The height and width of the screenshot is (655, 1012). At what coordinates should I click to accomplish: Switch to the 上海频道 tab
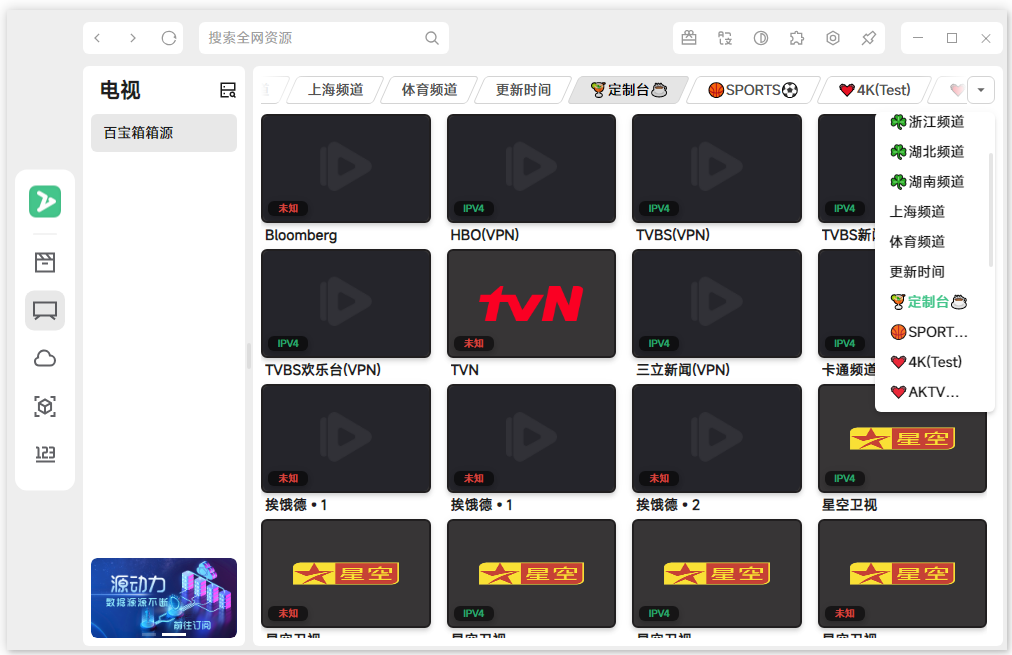pyautogui.click(x=336, y=90)
